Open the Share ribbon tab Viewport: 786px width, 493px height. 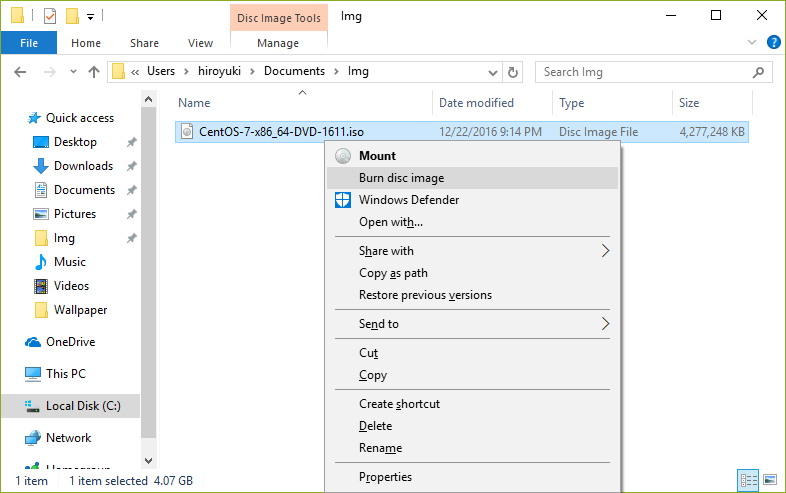[x=144, y=43]
